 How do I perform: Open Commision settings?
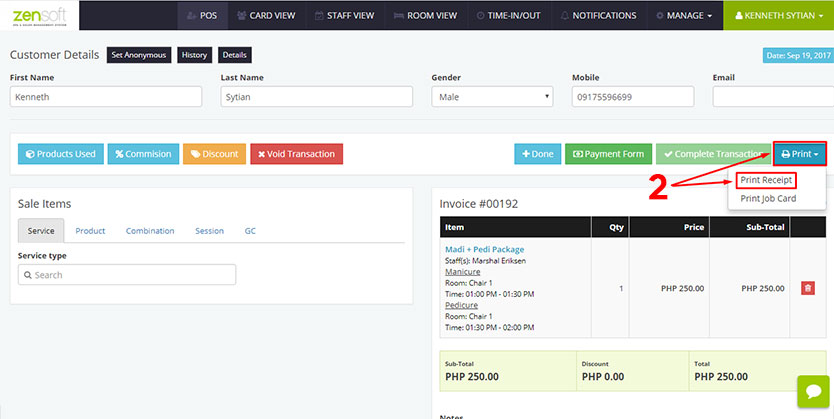[143, 154]
